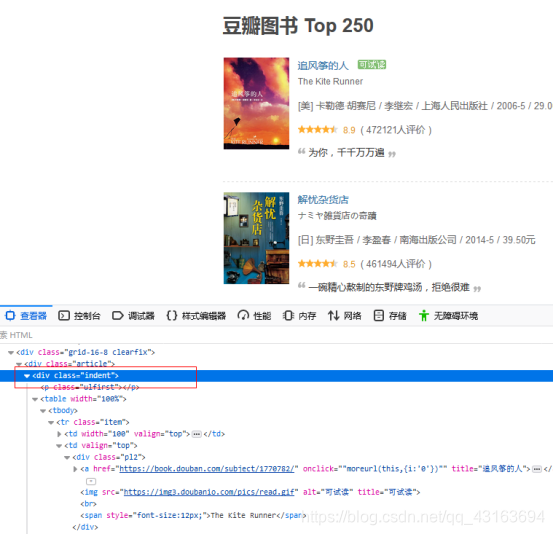Click the subtitle The Kite Runner
This screenshot has width=554, height=535.
(330, 82)
